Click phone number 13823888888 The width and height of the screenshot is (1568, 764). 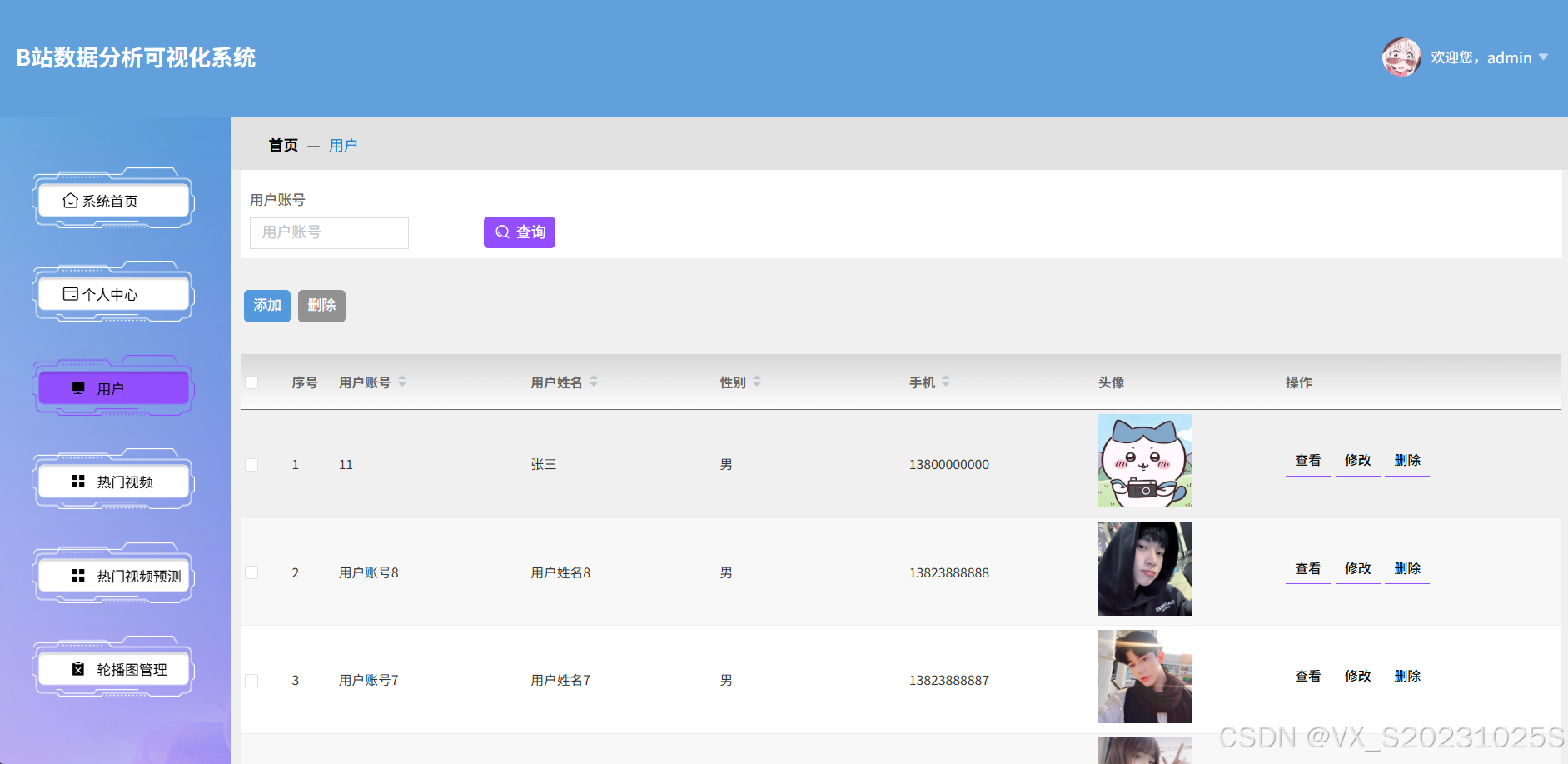949,573
